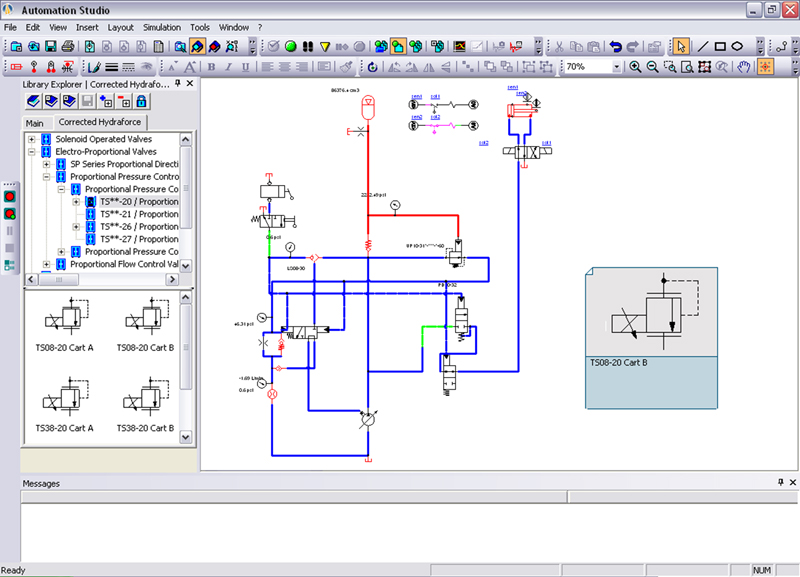Viewport: 800px width, 577px height.
Task: Open the Simulation menu
Action: 161,27
